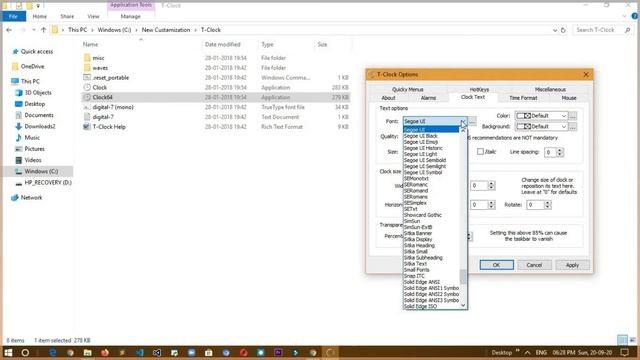Open Action Center notification icon

click(x=624, y=352)
